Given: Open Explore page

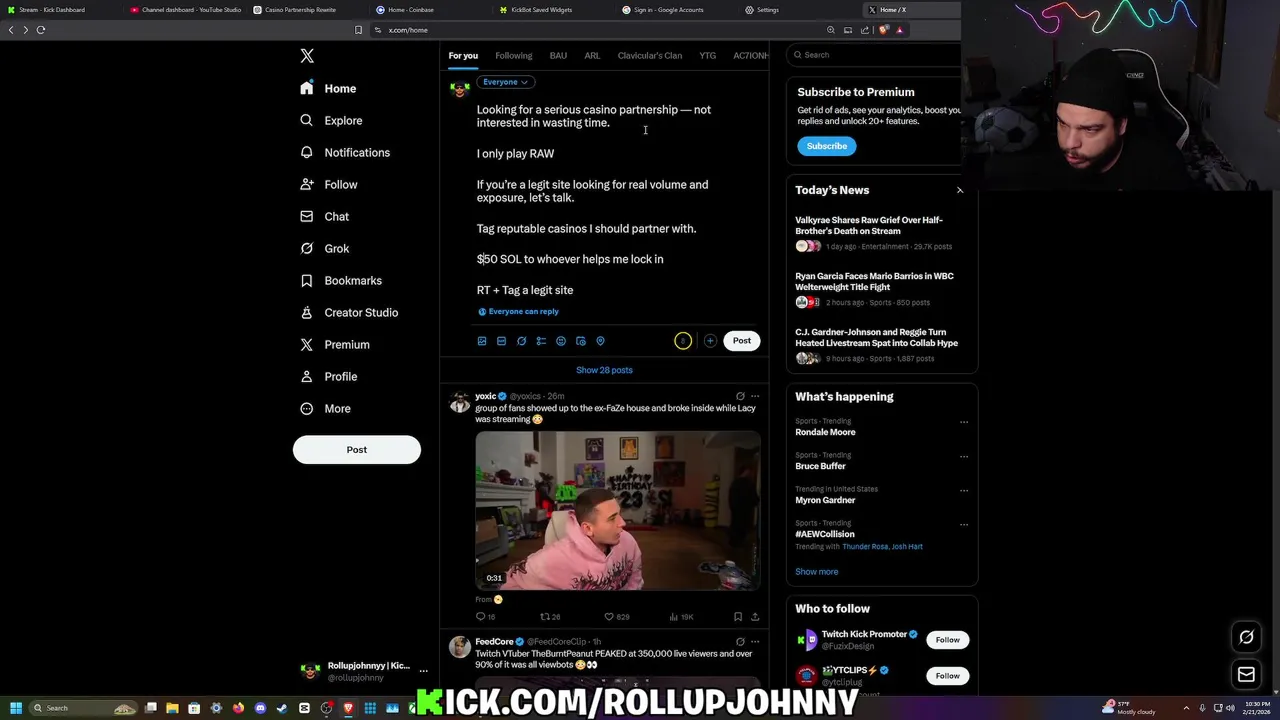Looking at the screenshot, I should coord(331,120).
